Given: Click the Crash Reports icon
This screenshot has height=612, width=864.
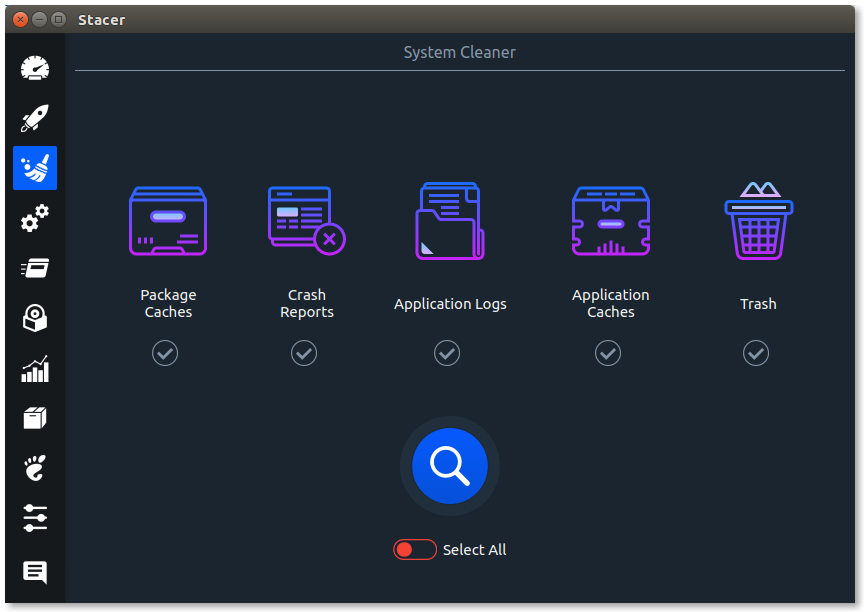Looking at the screenshot, I should click(306, 221).
